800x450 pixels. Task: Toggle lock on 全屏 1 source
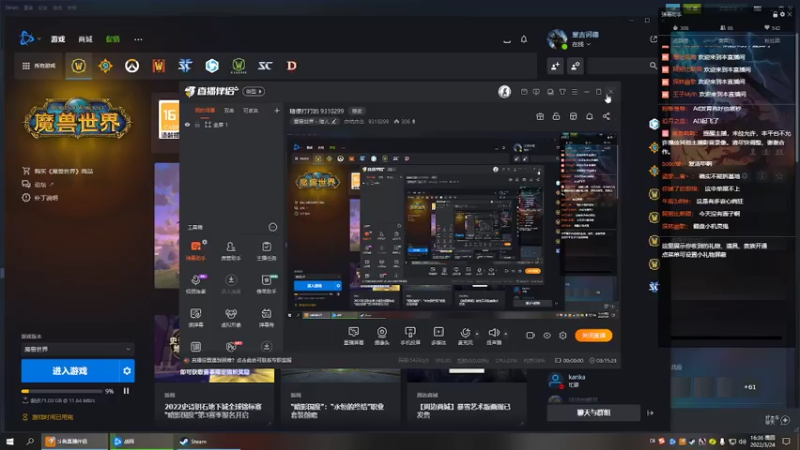197,124
